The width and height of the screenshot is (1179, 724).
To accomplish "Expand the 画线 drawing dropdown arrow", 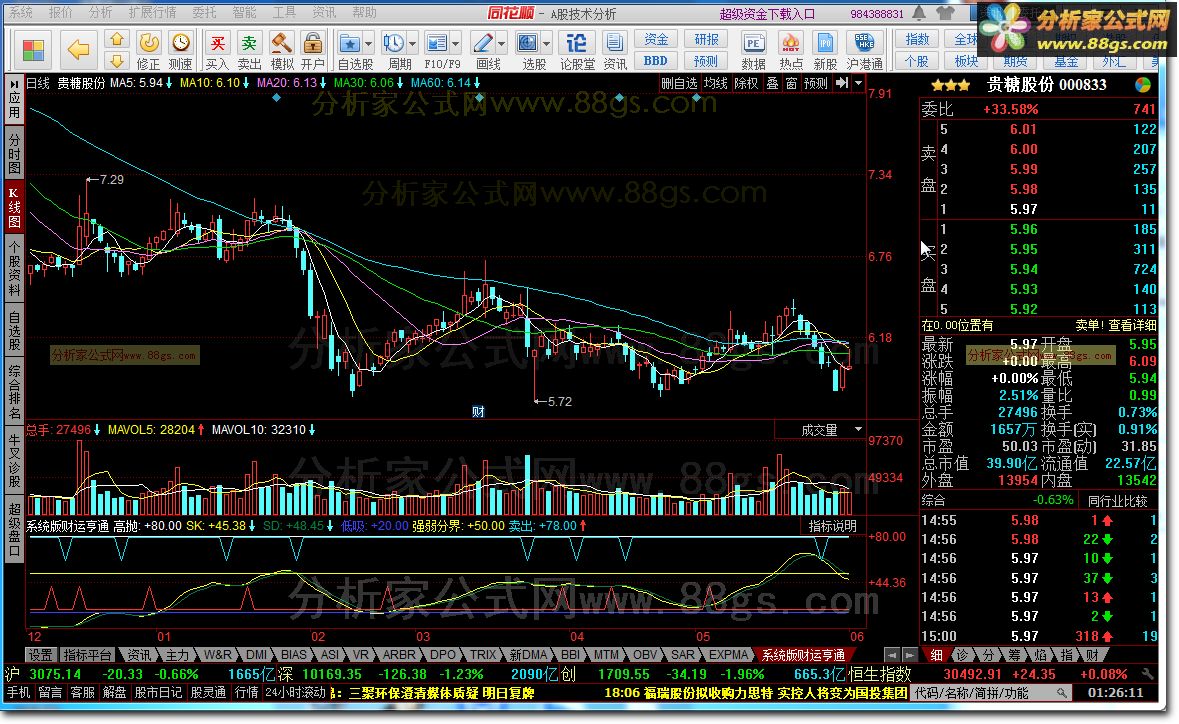I will 502,44.
